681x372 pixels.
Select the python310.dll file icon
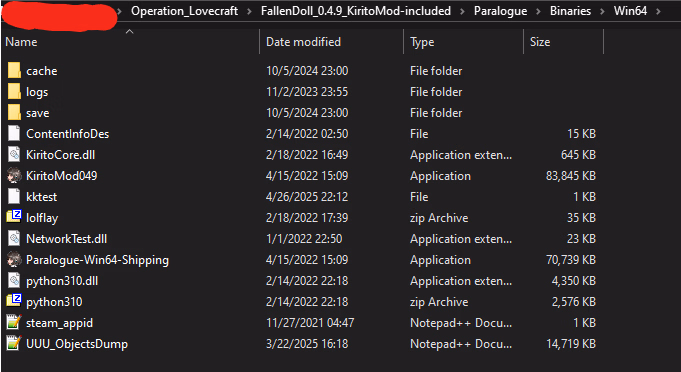coord(14,281)
